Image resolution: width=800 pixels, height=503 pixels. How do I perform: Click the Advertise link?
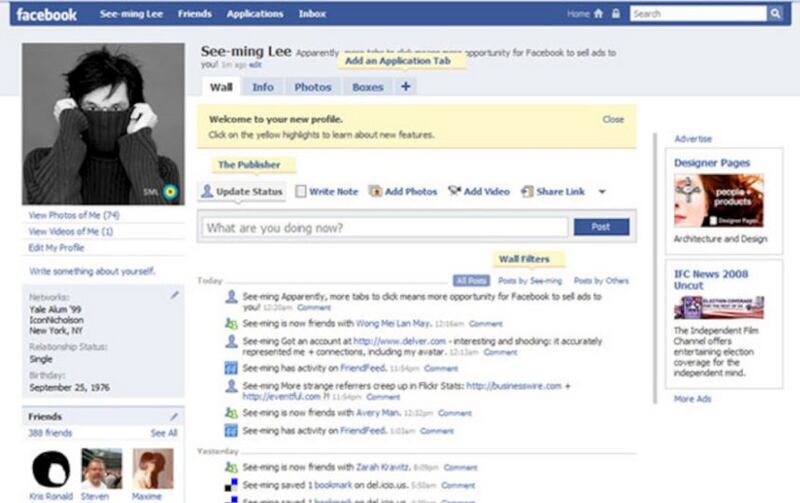[x=693, y=139]
